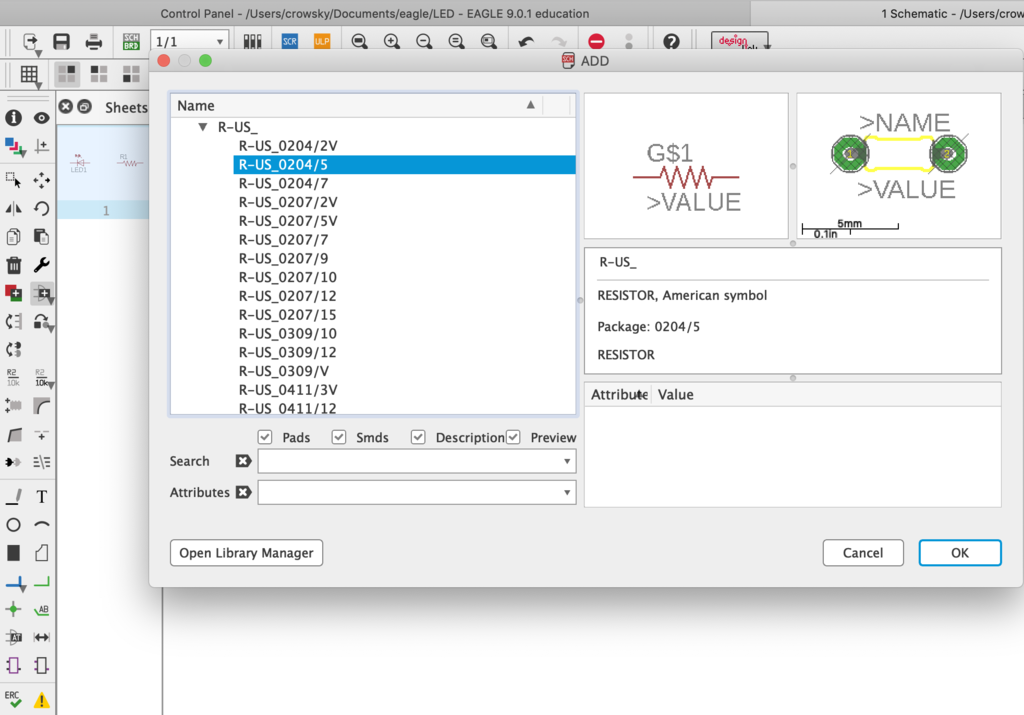1024x715 pixels.
Task: Sort list by Name column header
Action: pyautogui.click(x=357, y=105)
